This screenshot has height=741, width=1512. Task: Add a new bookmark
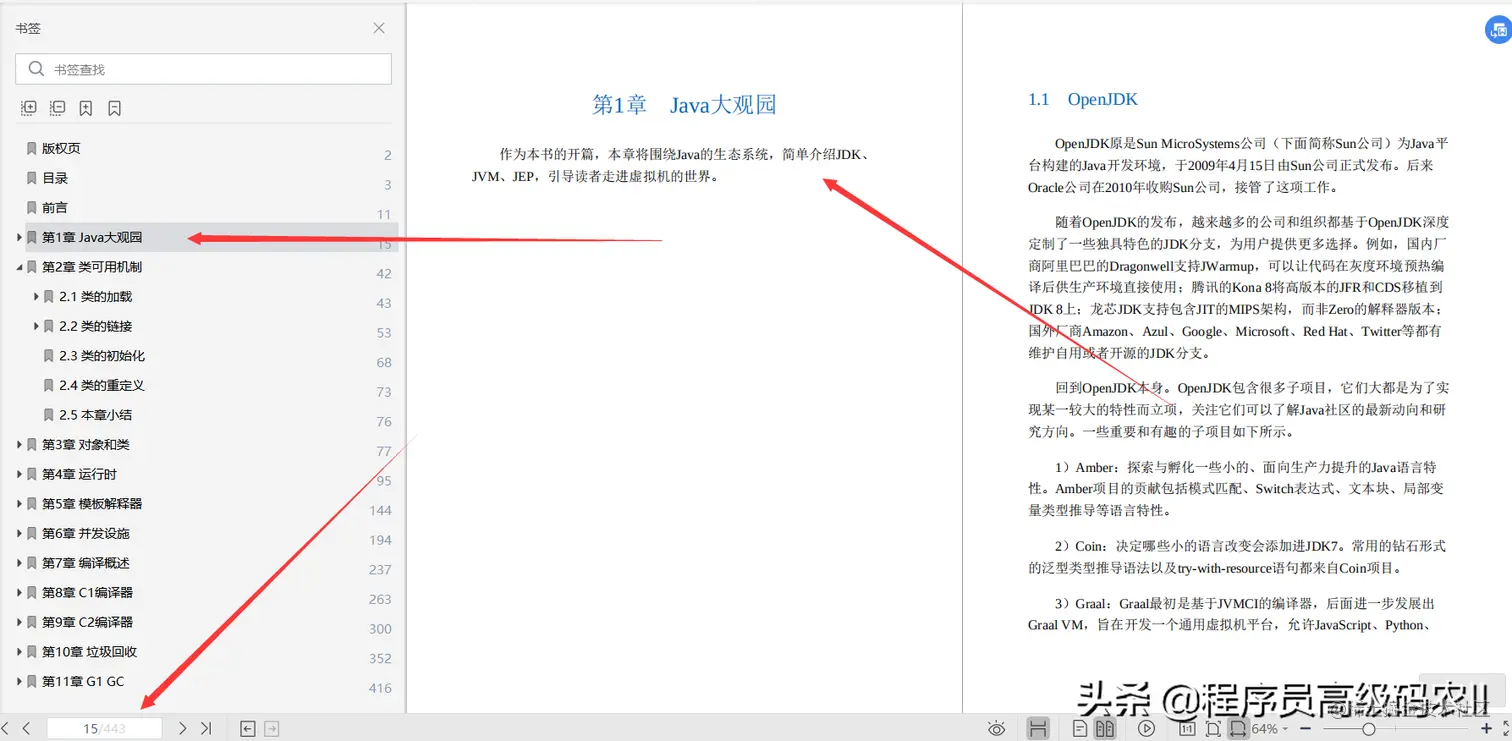coord(86,107)
